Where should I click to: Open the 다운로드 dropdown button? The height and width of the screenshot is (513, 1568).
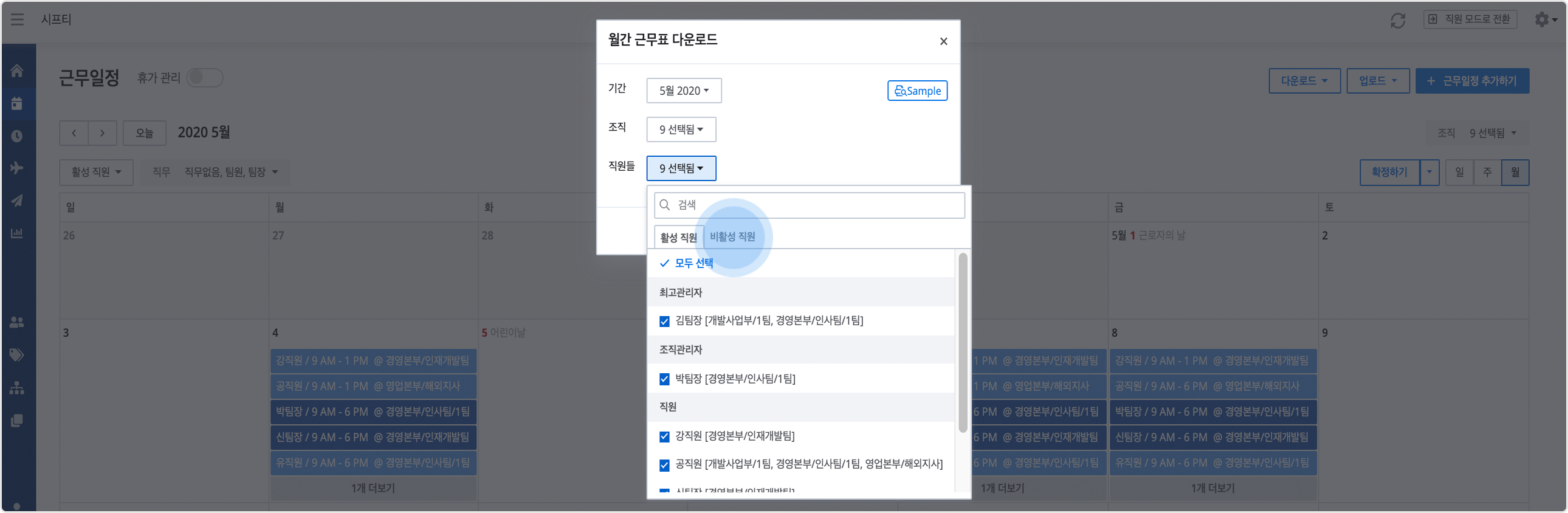(1304, 80)
